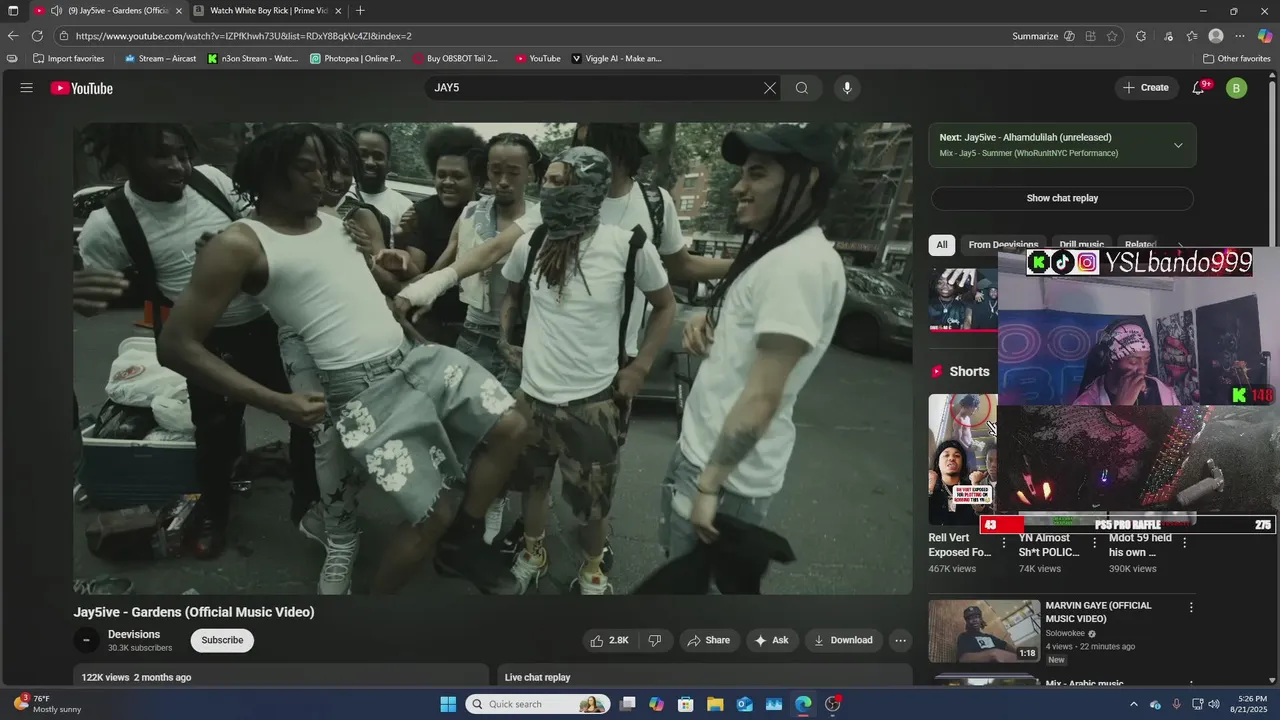Close the White Boy Rick tab
The image size is (1280, 720).
tap(338, 11)
